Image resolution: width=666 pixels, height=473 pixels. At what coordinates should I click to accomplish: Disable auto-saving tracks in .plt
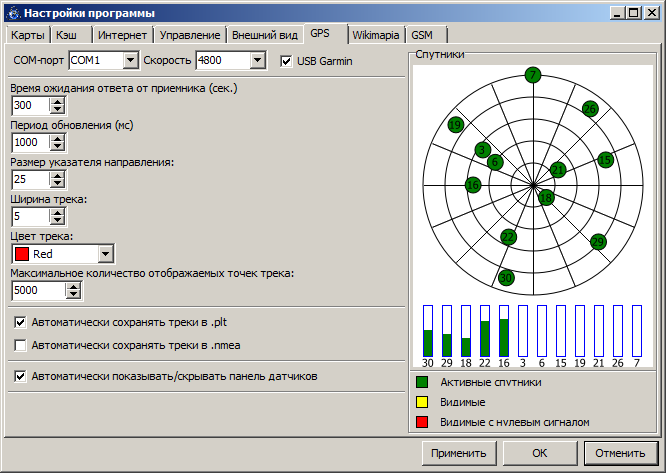pos(21,323)
